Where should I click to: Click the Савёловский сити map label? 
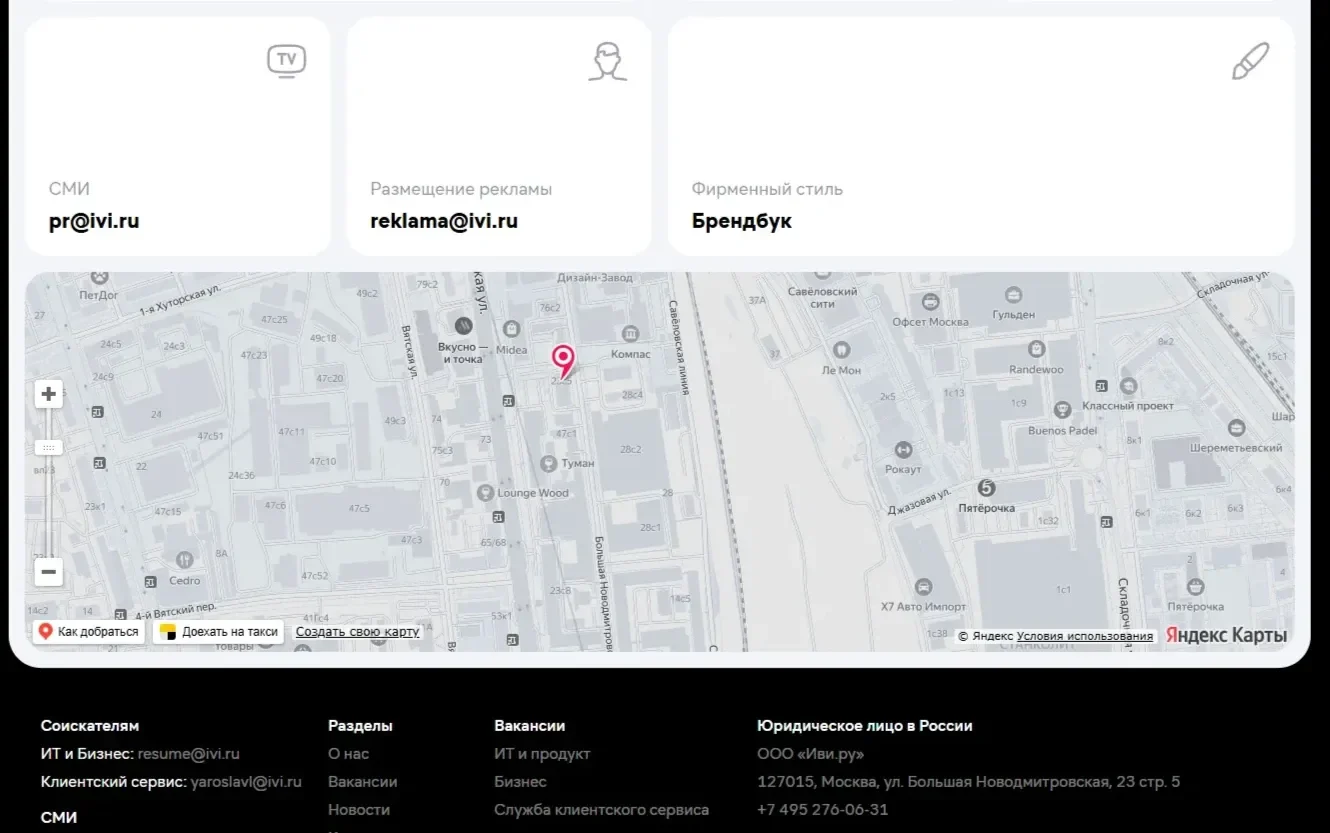(x=822, y=297)
